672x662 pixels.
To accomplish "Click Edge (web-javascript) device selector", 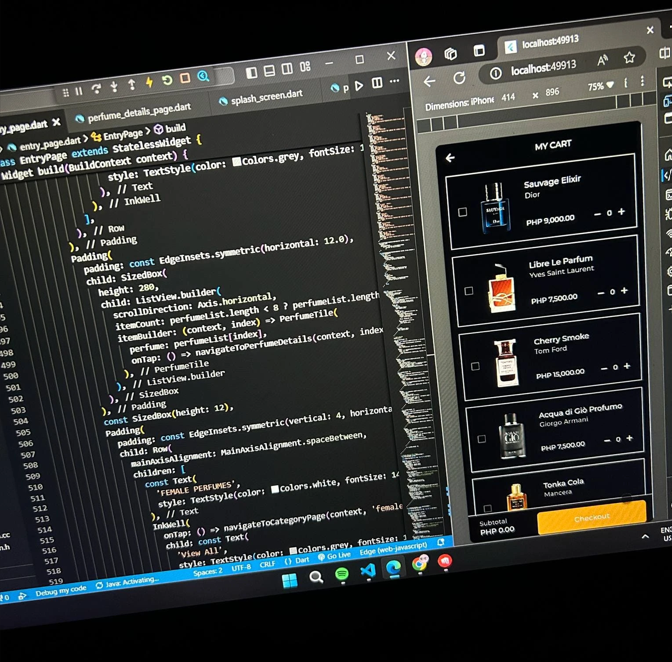I will tap(393, 549).
